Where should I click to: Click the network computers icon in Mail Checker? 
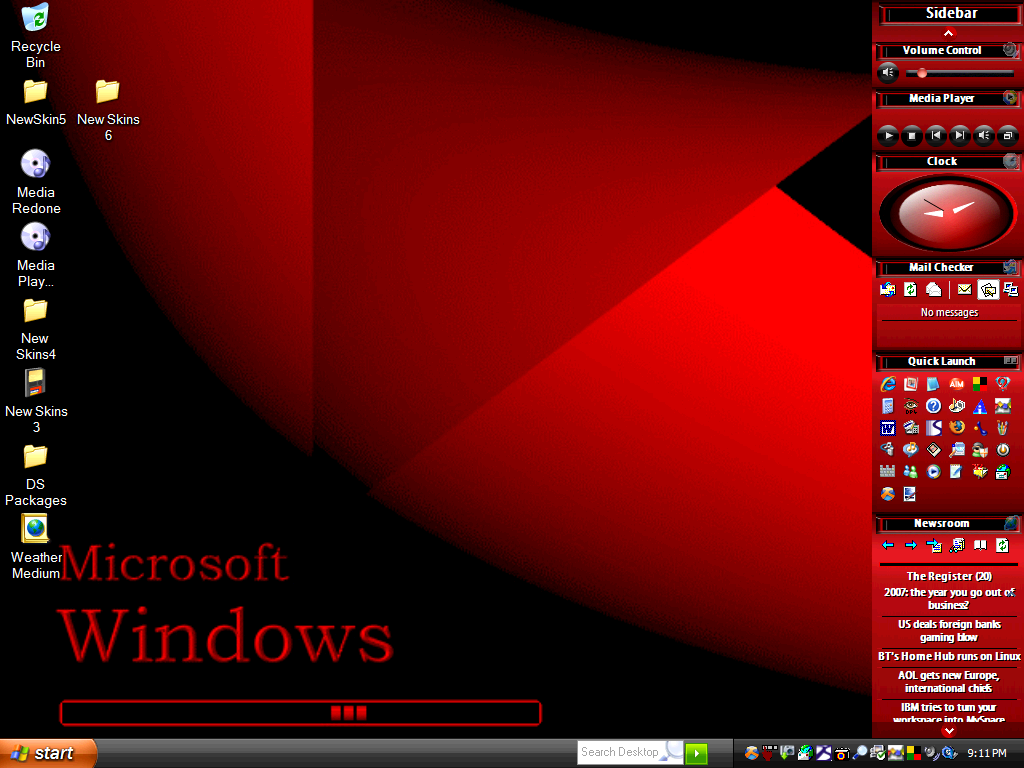tap(1010, 289)
